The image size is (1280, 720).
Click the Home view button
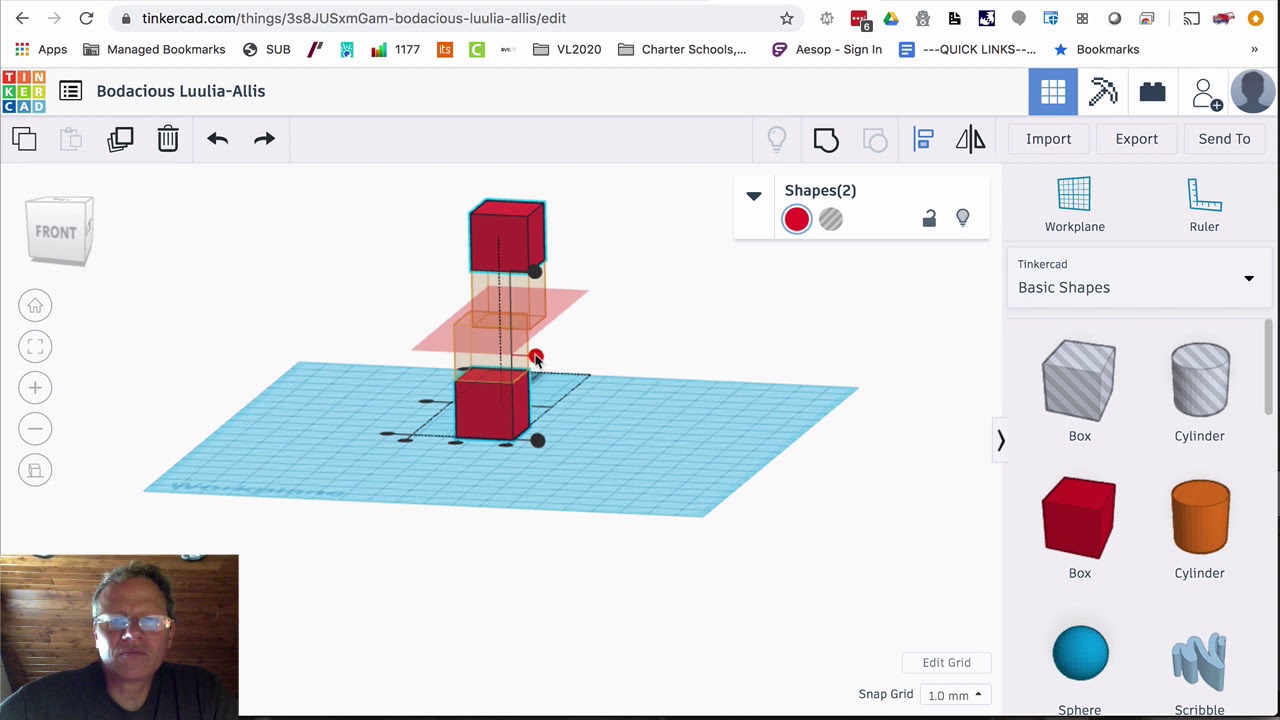(x=35, y=305)
